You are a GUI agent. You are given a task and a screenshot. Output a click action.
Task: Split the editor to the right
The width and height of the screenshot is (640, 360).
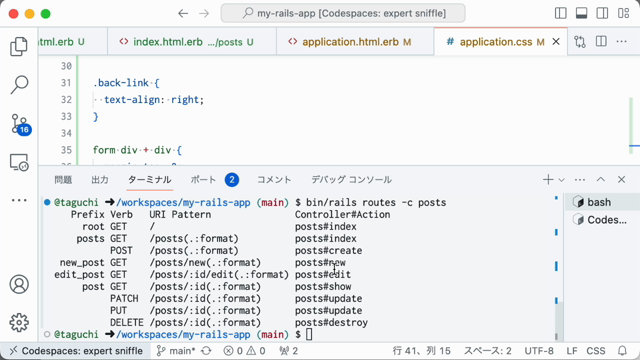click(x=601, y=42)
